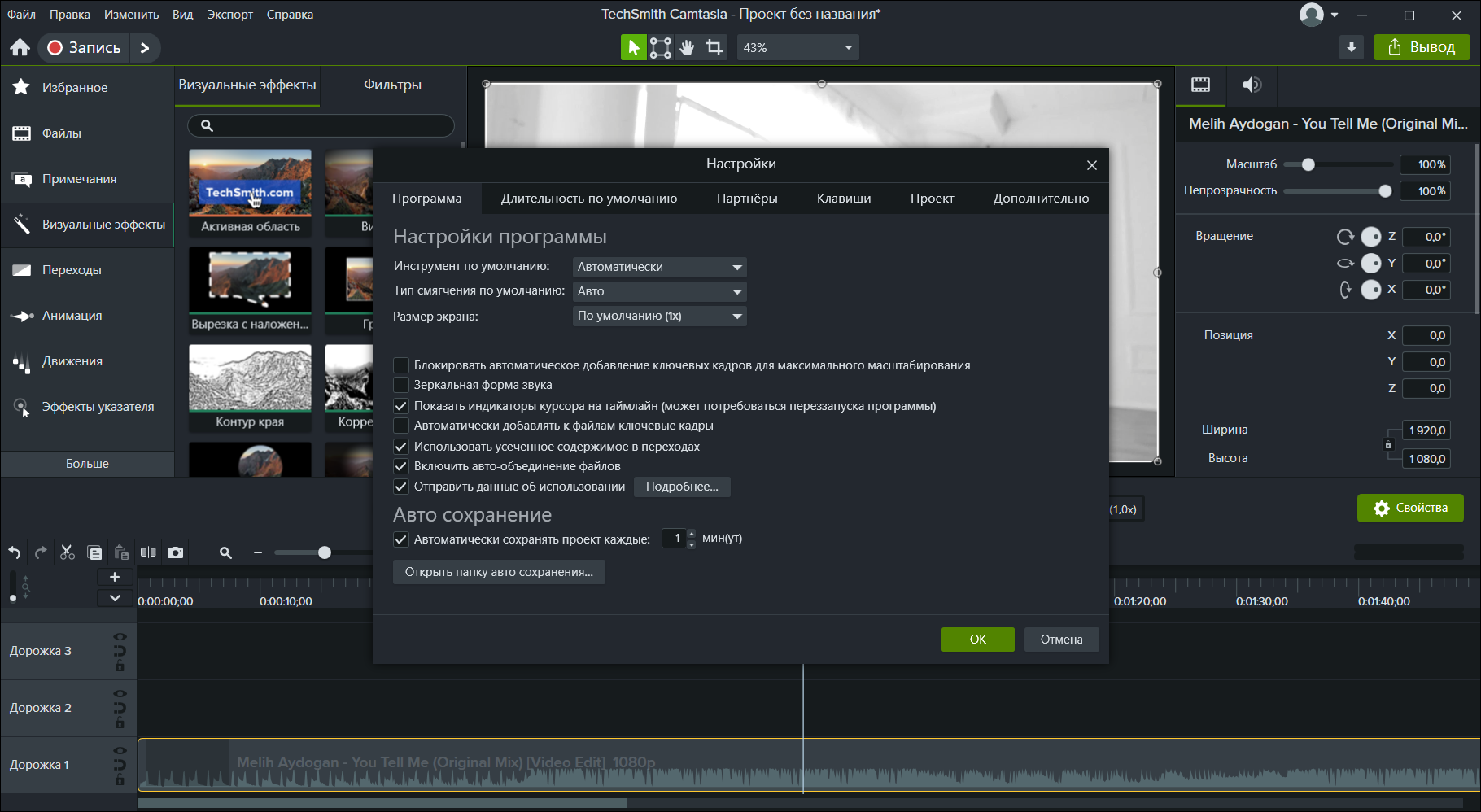Open the Screen size dropdown

tap(660, 316)
